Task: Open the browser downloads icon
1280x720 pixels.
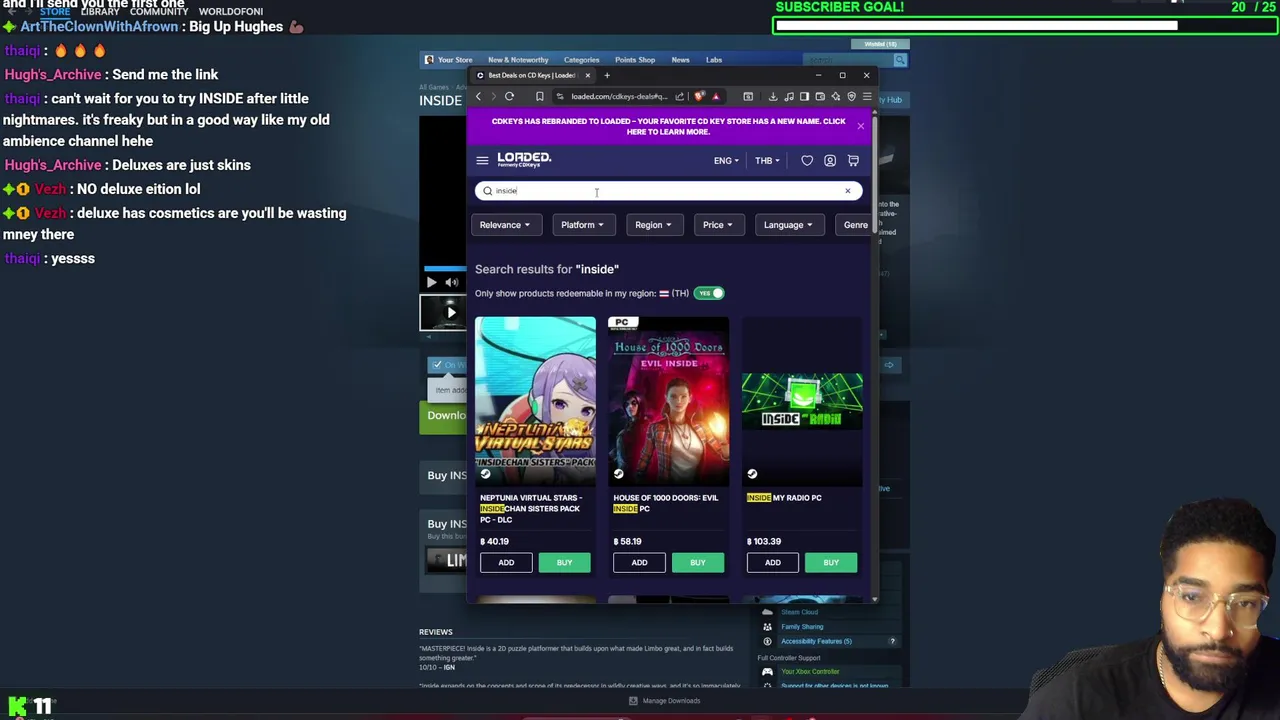Action: pyautogui.click(x=773, y=97)
